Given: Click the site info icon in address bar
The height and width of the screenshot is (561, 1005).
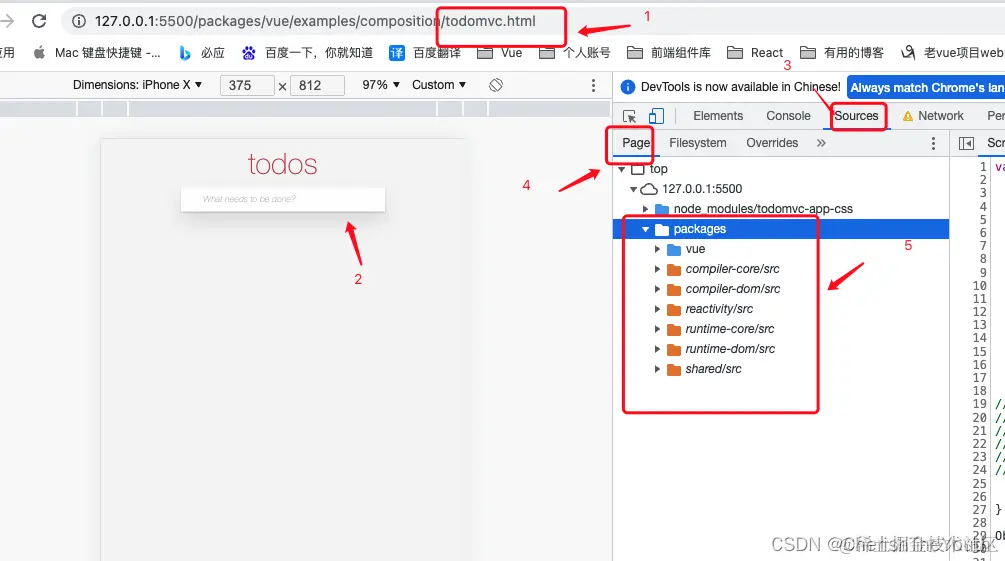Looking at the screenshot, I should click(x=79, y=21).
